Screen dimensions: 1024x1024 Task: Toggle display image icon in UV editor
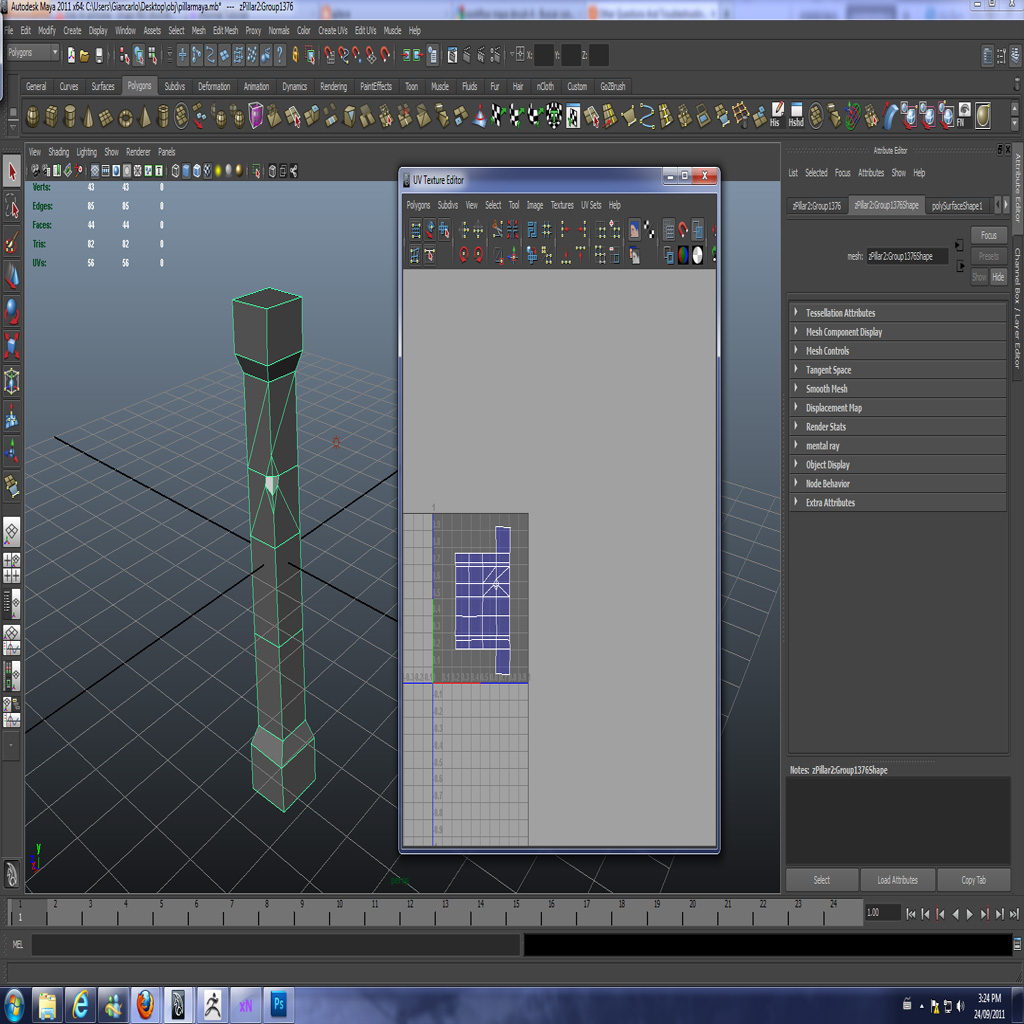634,231
